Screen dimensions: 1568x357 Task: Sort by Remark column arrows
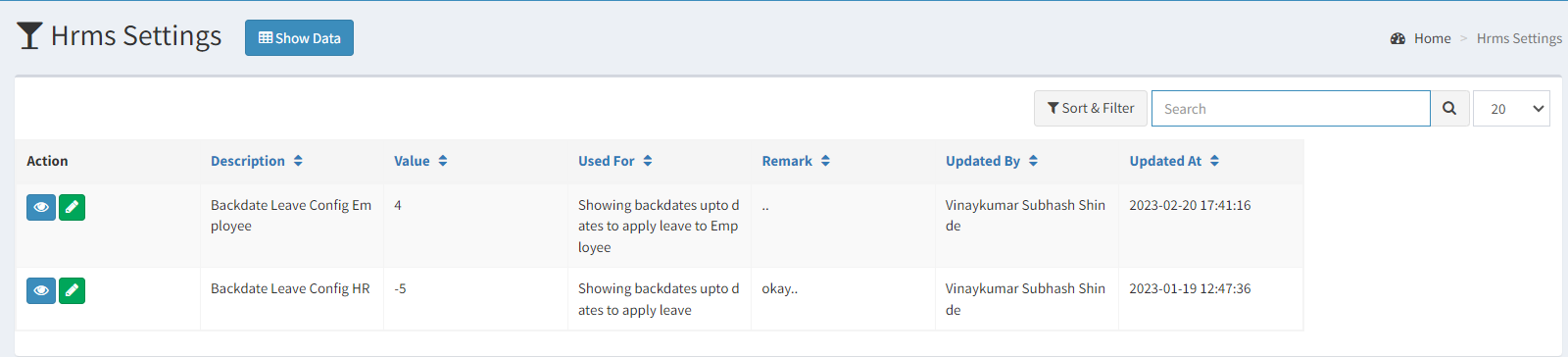pos(825,161)
